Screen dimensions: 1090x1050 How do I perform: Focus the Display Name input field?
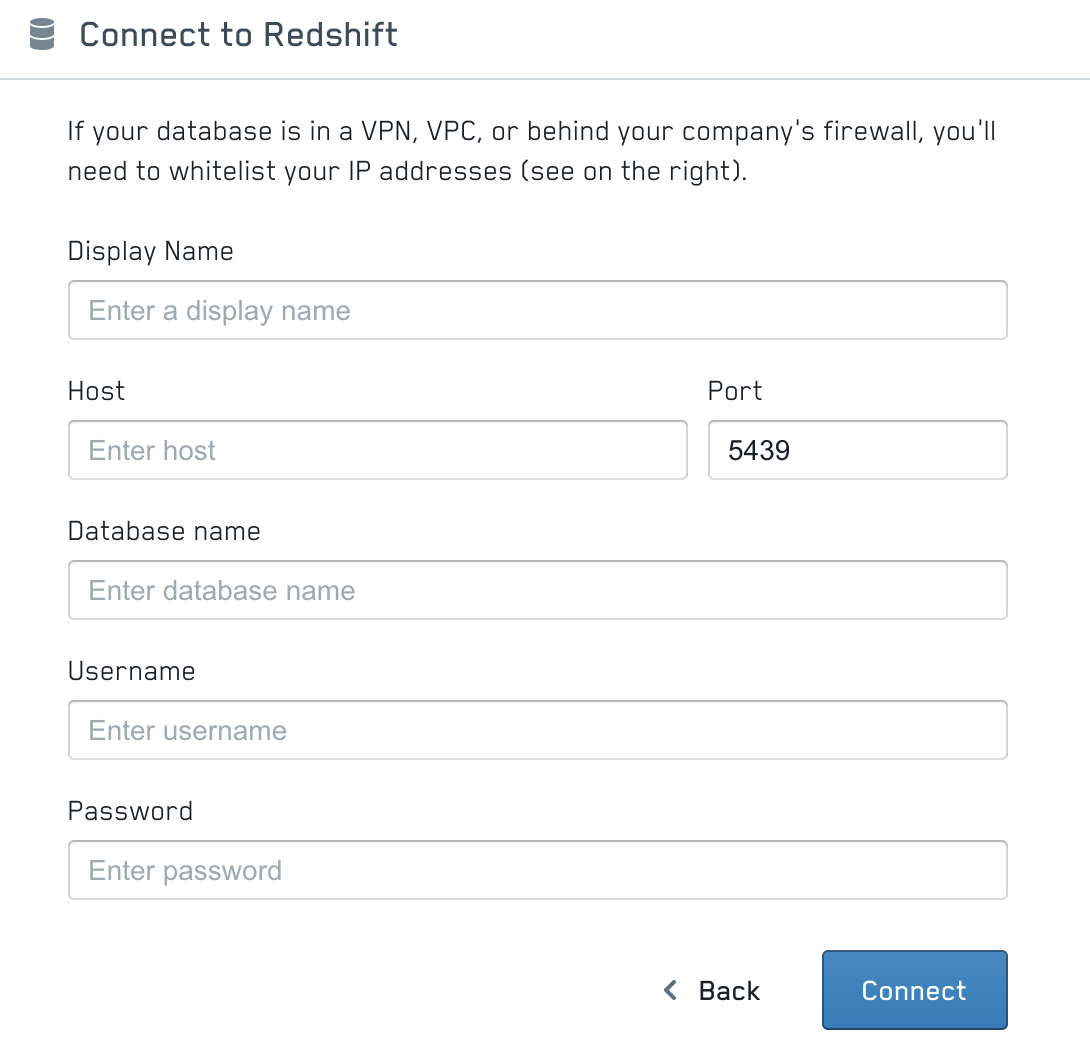(x=537, y=310)
